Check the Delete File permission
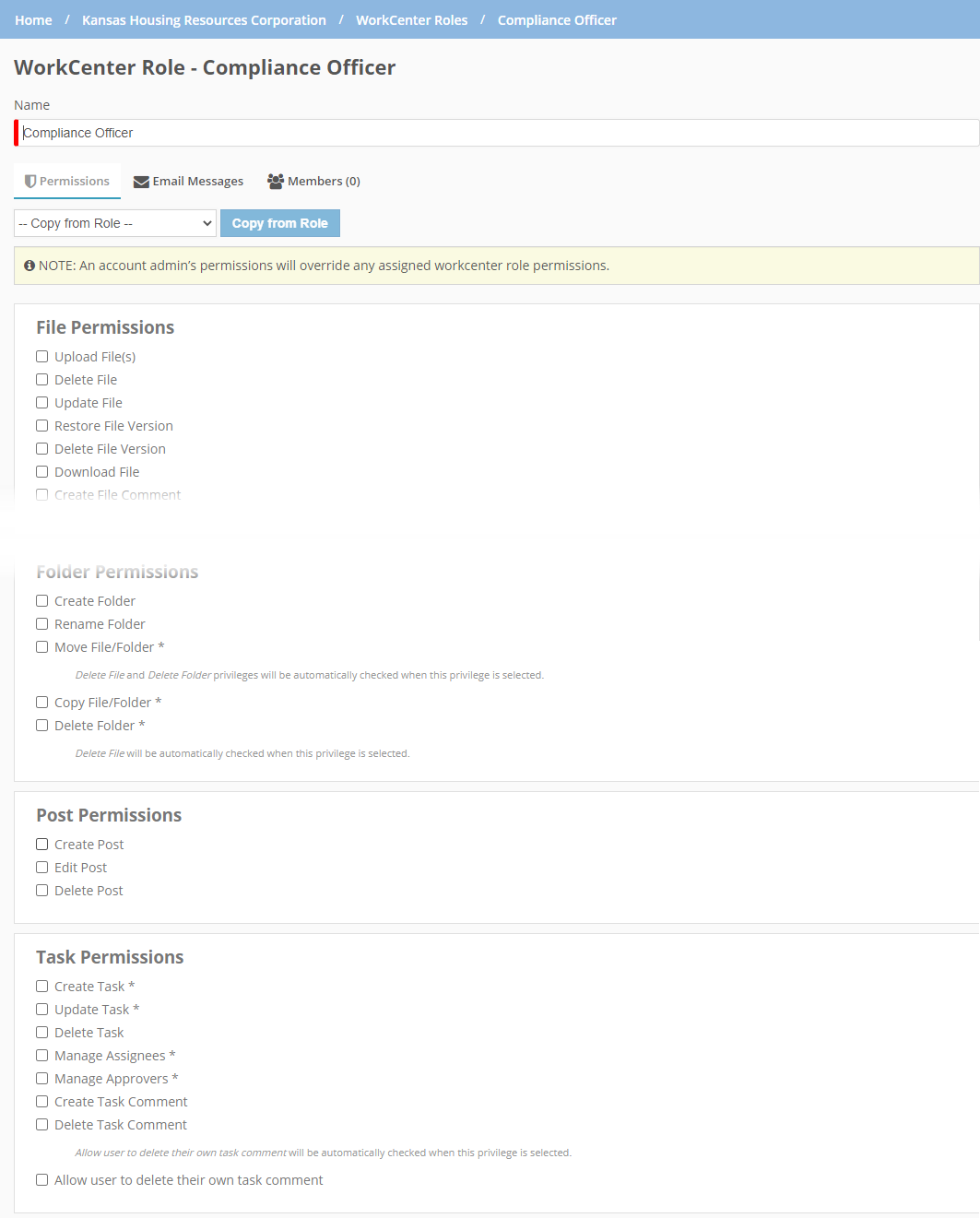 click(x=42, y=380)
